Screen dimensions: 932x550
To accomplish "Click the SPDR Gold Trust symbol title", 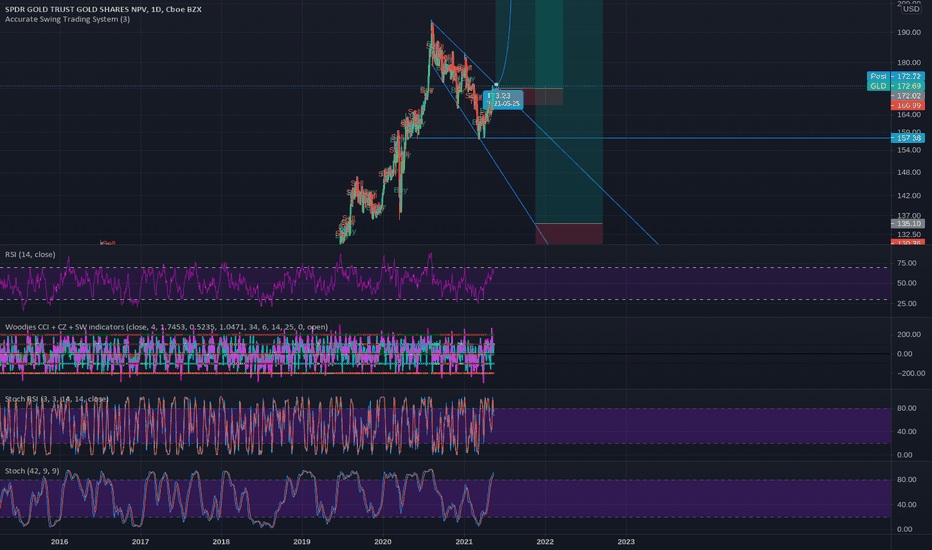I will (x=103, y=10).
